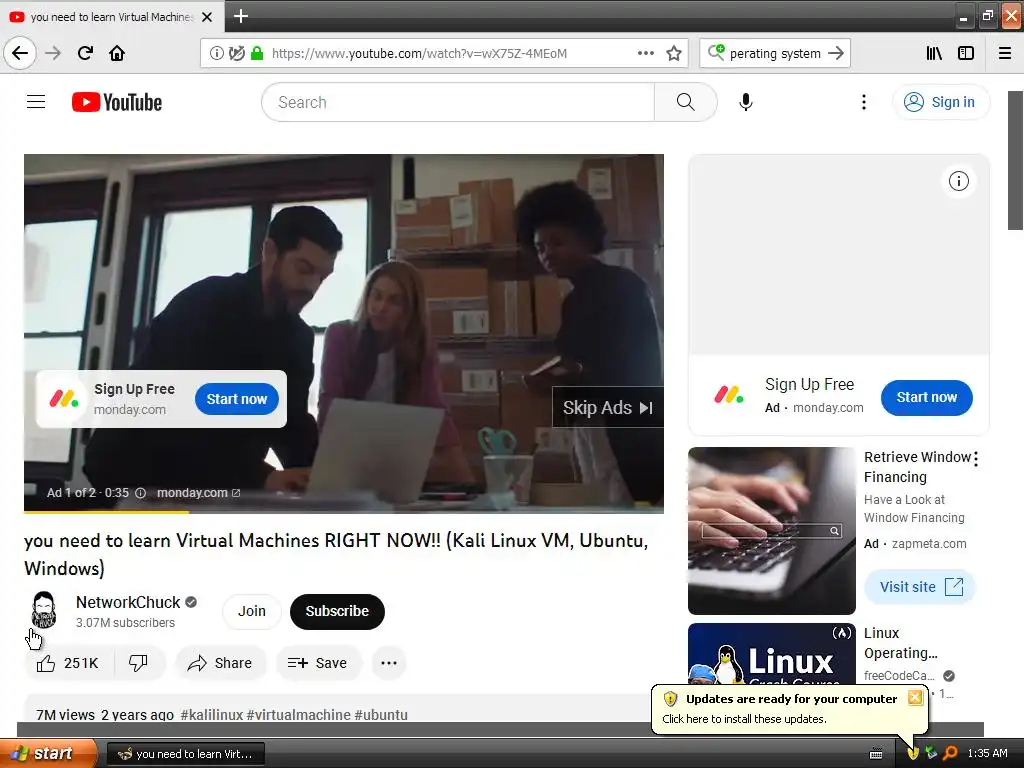Search with your voice microphone icon
1024x768 pixels.
tap(746, 102)
